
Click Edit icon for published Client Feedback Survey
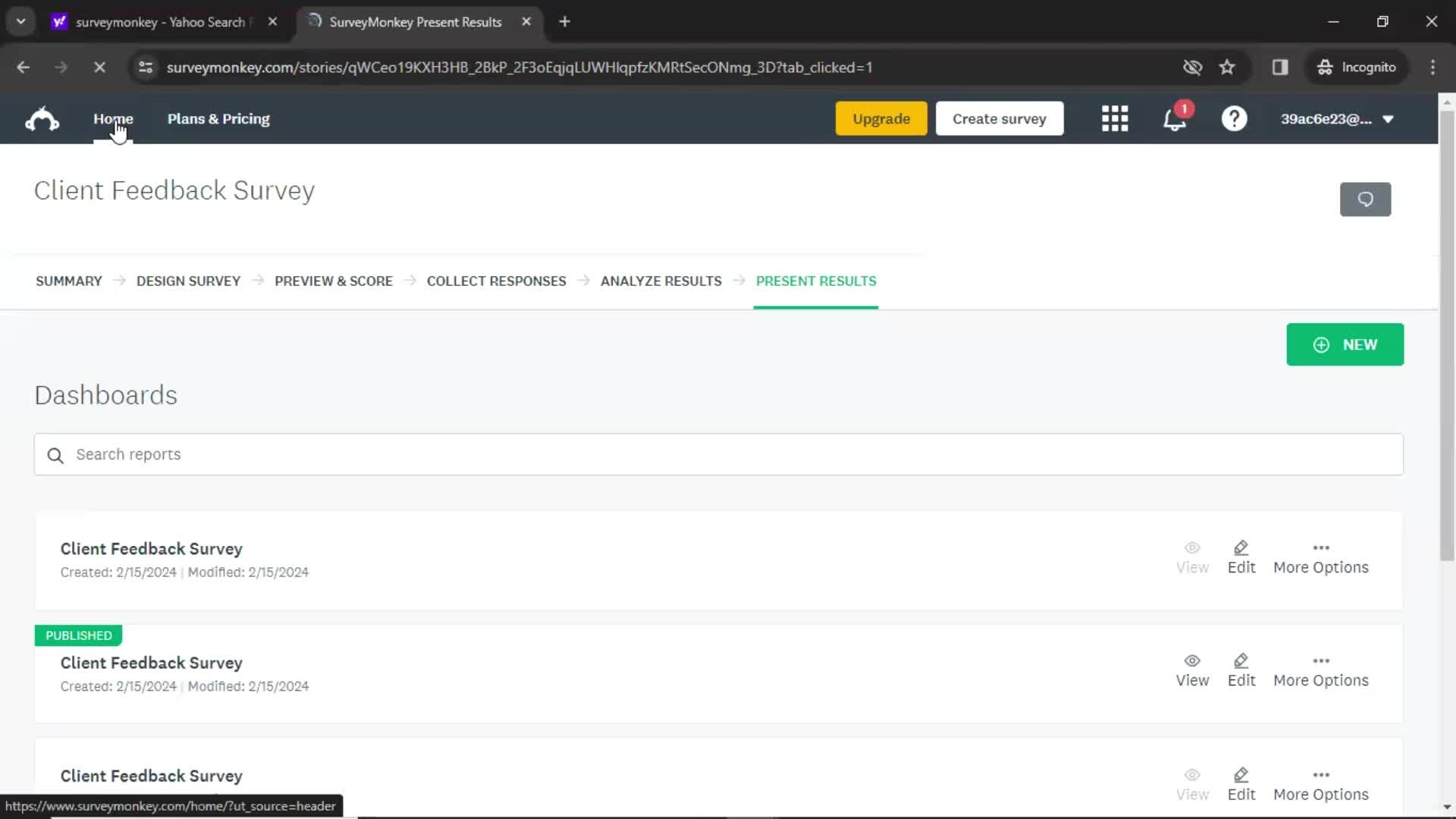[x=1241, y=661]
